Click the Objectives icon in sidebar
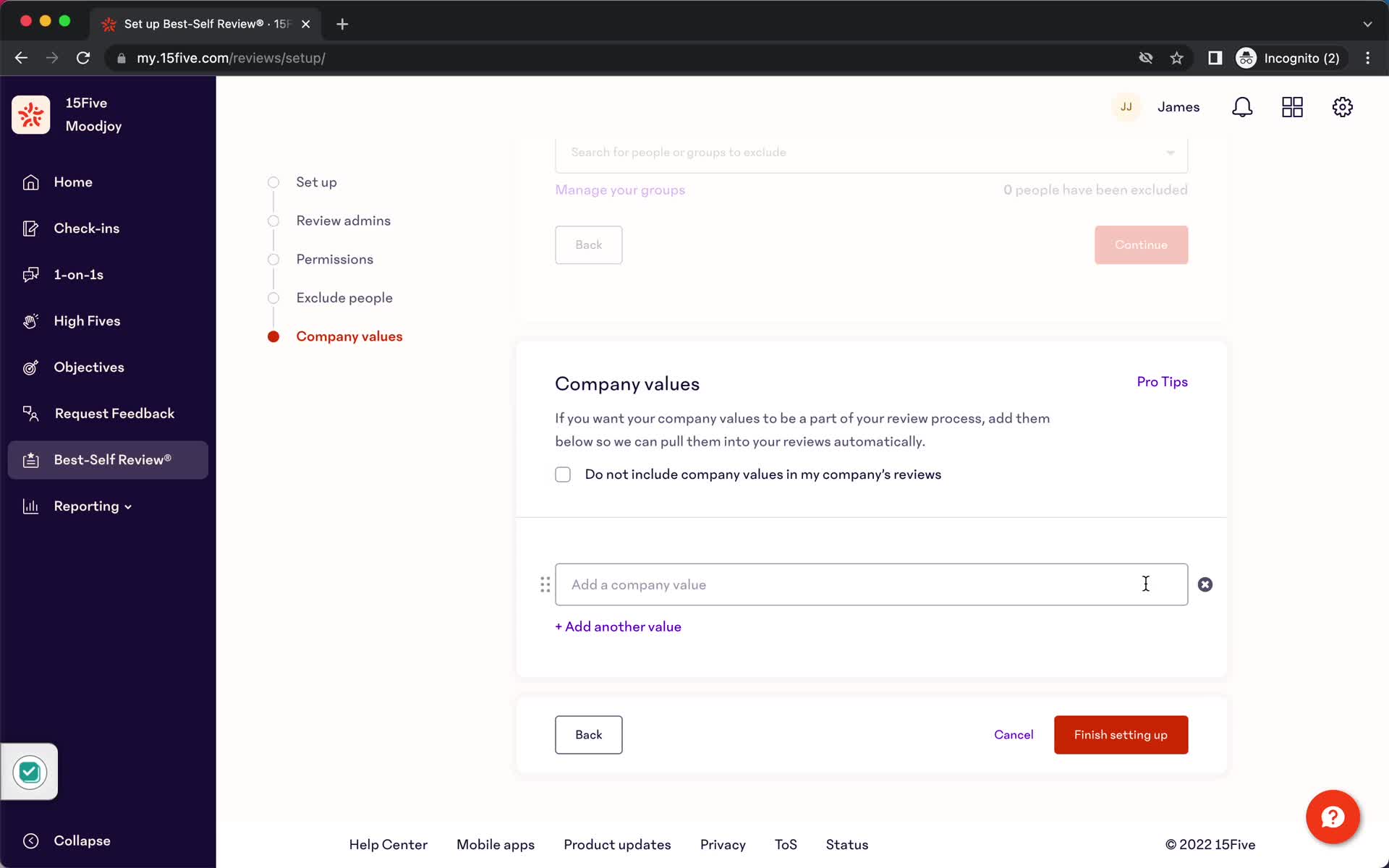Viewport: 1389px width, 868px height. 29,366
